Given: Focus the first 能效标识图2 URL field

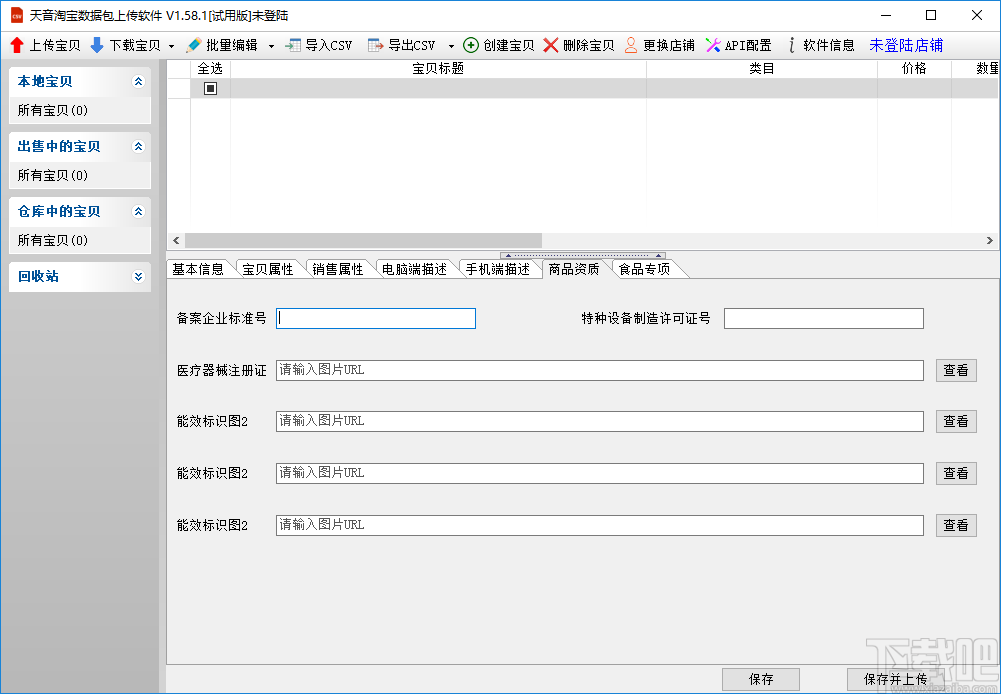Looking at the screenshot, I should point(599,421).
